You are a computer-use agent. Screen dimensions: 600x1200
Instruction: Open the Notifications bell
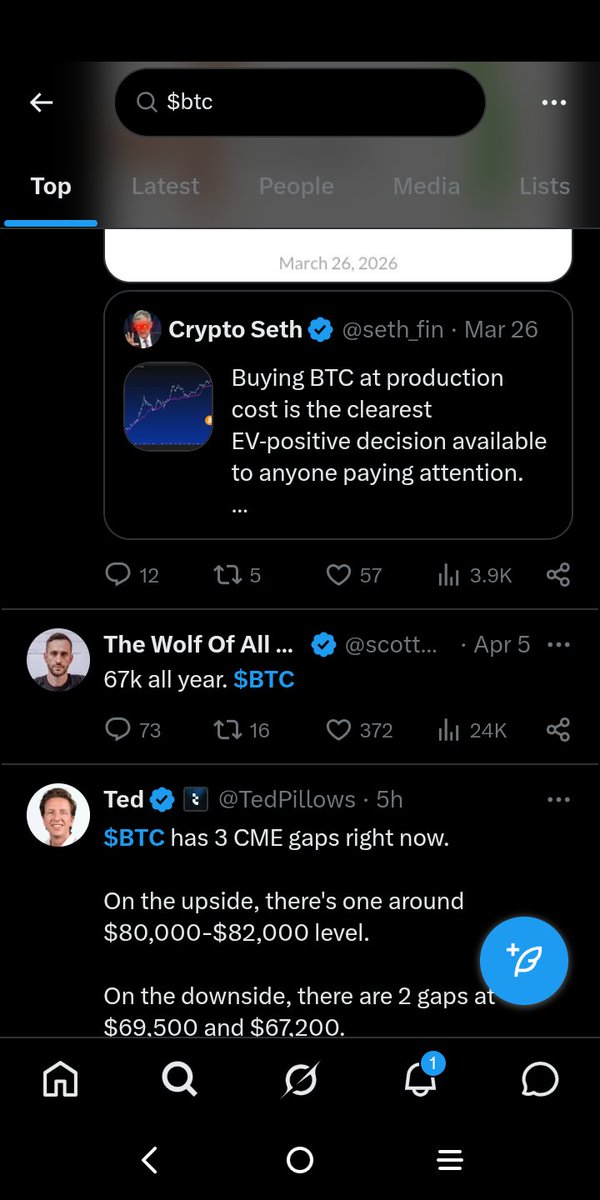[x=420, y=1080]
